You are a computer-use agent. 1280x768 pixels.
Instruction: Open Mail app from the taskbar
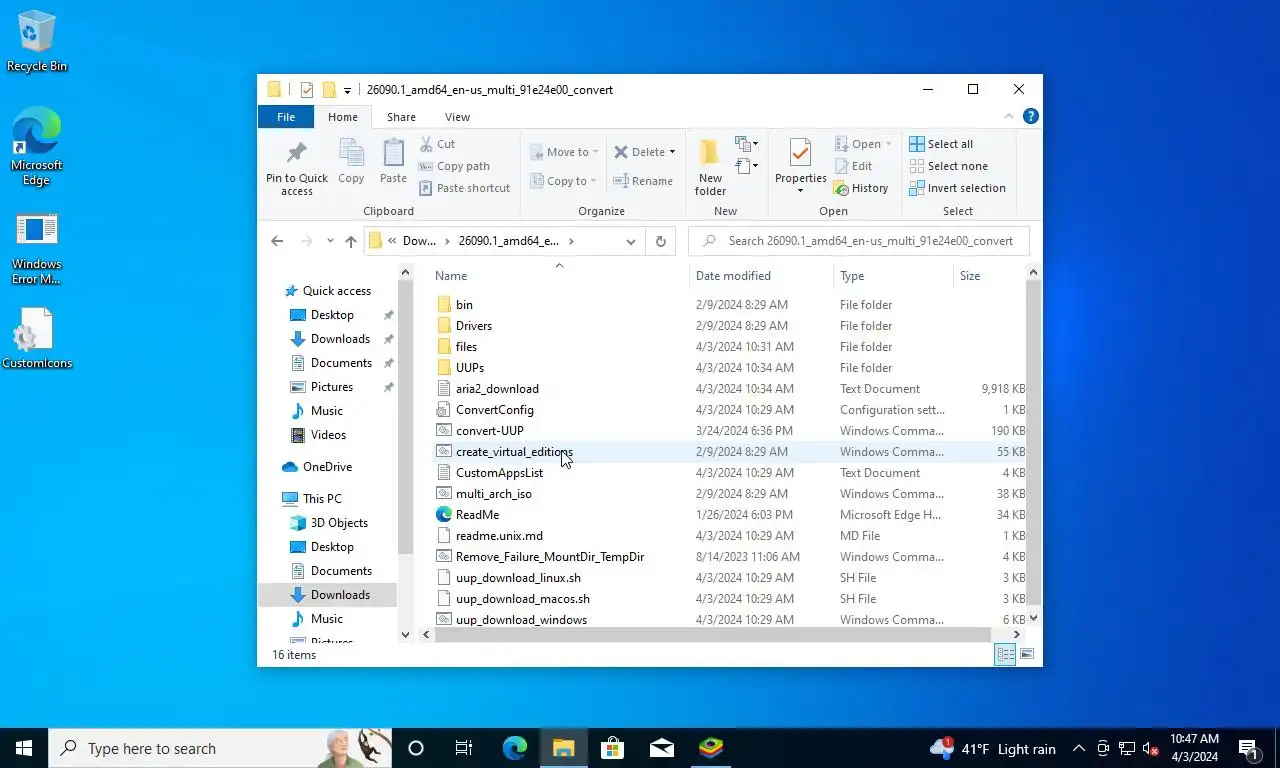[x=661, y=748]
